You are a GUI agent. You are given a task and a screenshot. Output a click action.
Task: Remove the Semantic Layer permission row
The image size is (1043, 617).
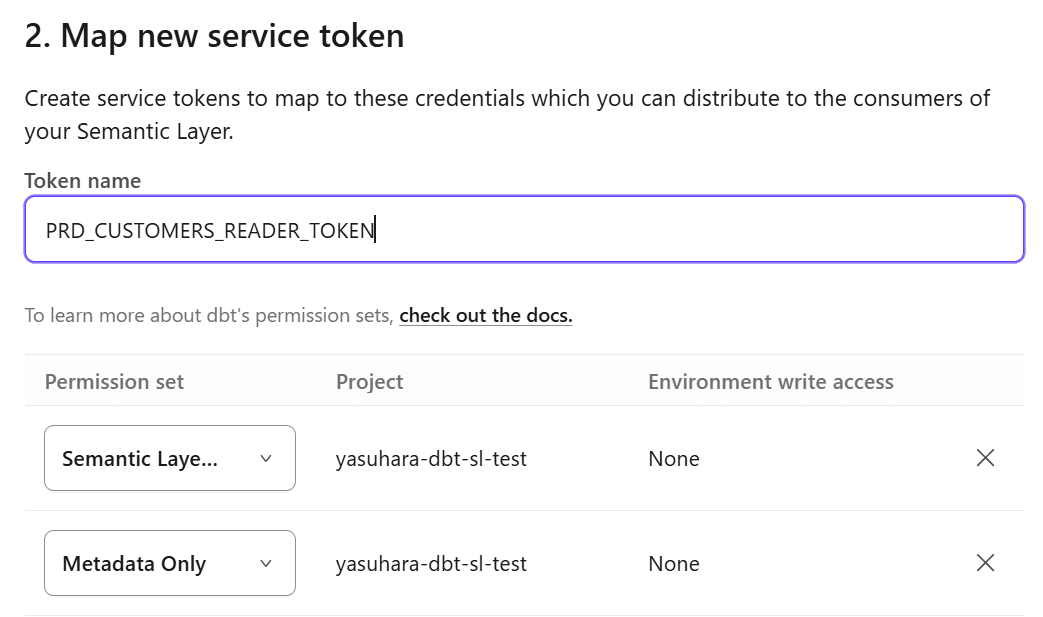(x=985, y=458)
